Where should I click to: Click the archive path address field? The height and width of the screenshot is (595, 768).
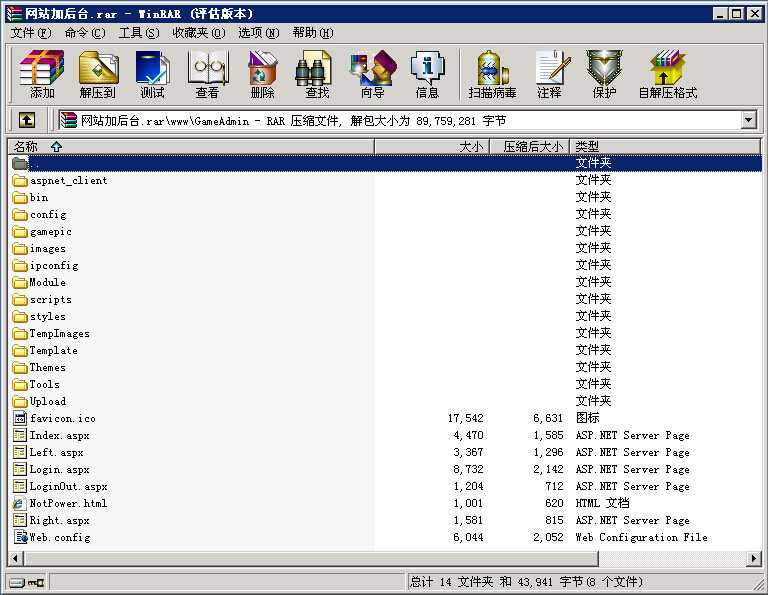399,120
